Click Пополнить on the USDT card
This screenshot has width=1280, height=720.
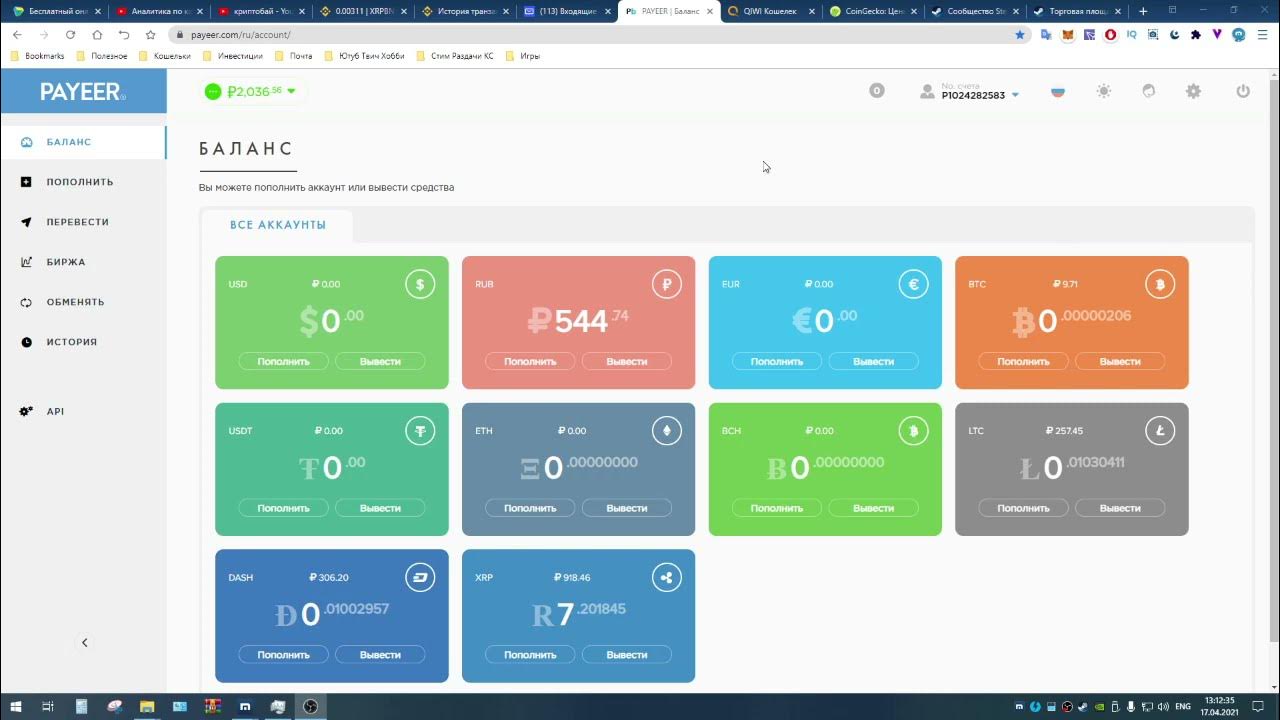pos(284,508)
